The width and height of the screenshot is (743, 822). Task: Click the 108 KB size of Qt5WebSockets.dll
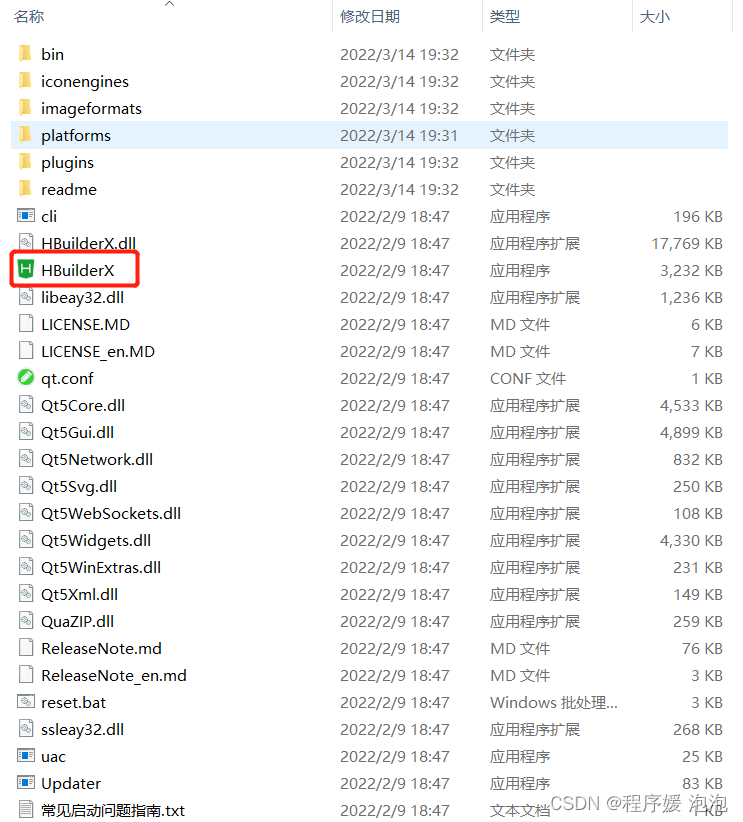[x=698, y=513]
